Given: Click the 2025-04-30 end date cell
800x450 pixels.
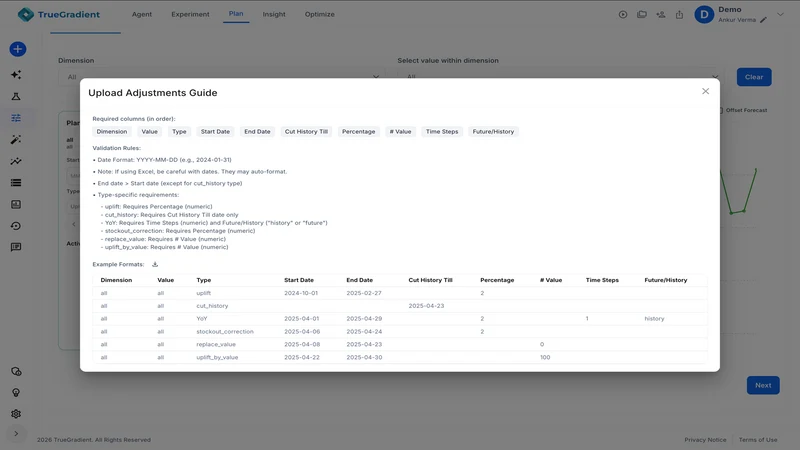Looking at the screenshot, I should [x=364, y=357].
